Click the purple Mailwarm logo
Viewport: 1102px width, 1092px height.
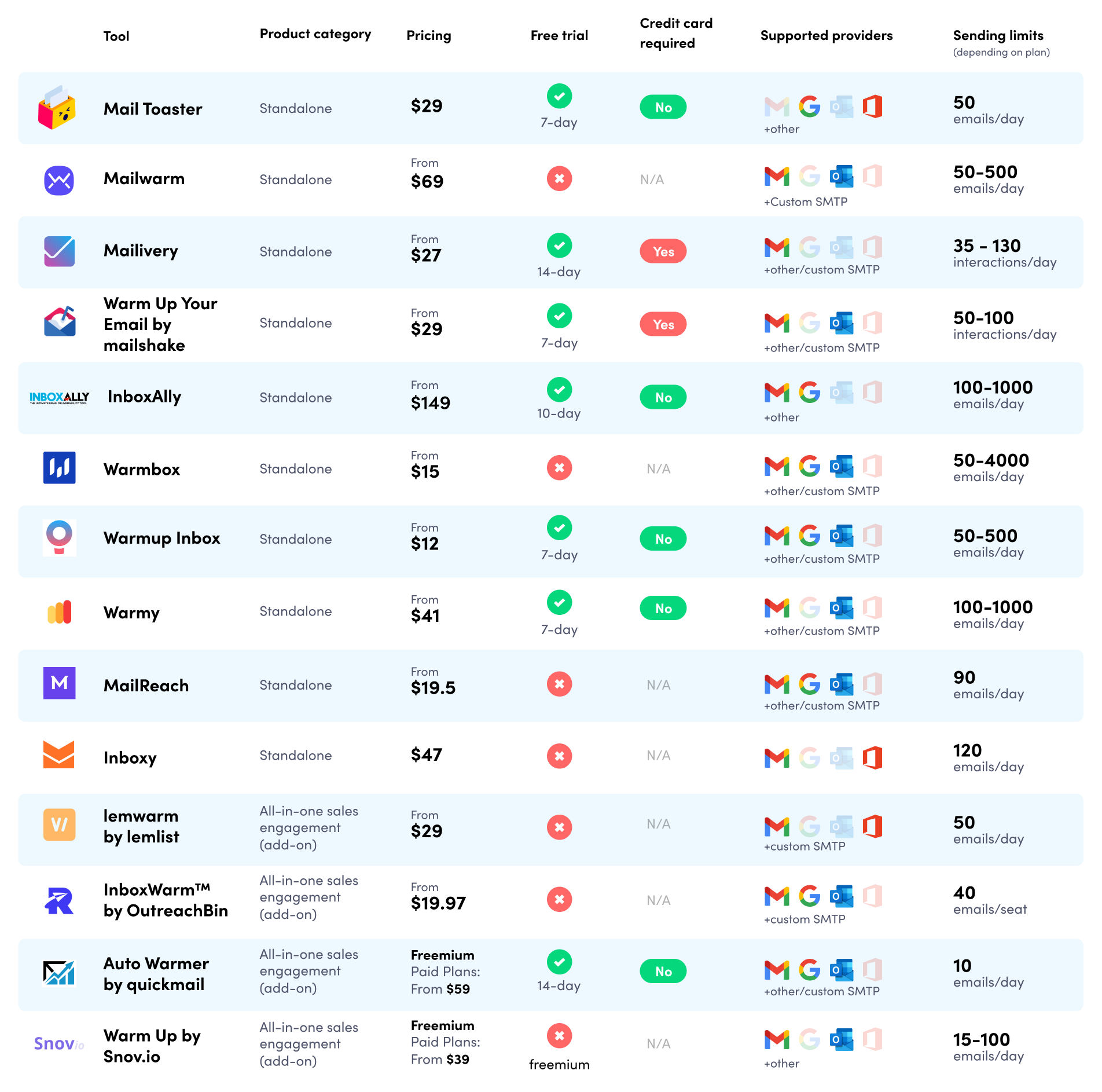pyautogui.click(x=59, y=180)
